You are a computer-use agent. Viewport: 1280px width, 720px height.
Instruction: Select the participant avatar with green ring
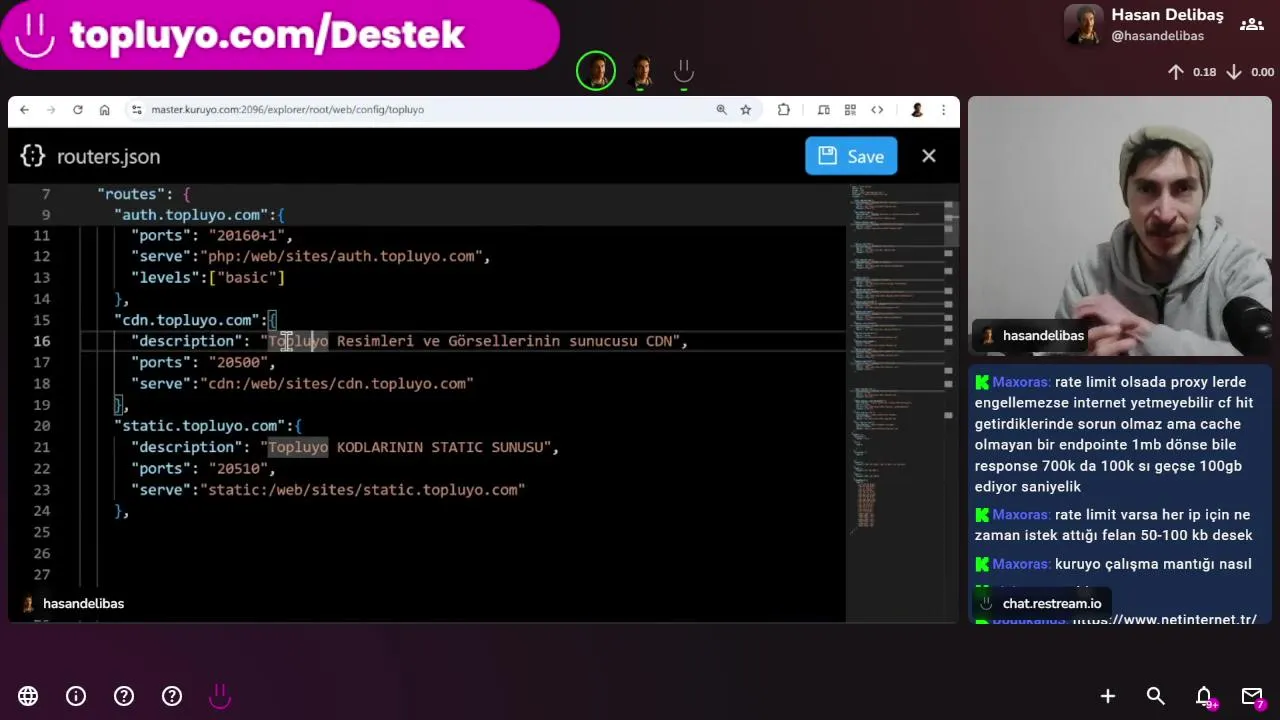(x=596, y=71)
